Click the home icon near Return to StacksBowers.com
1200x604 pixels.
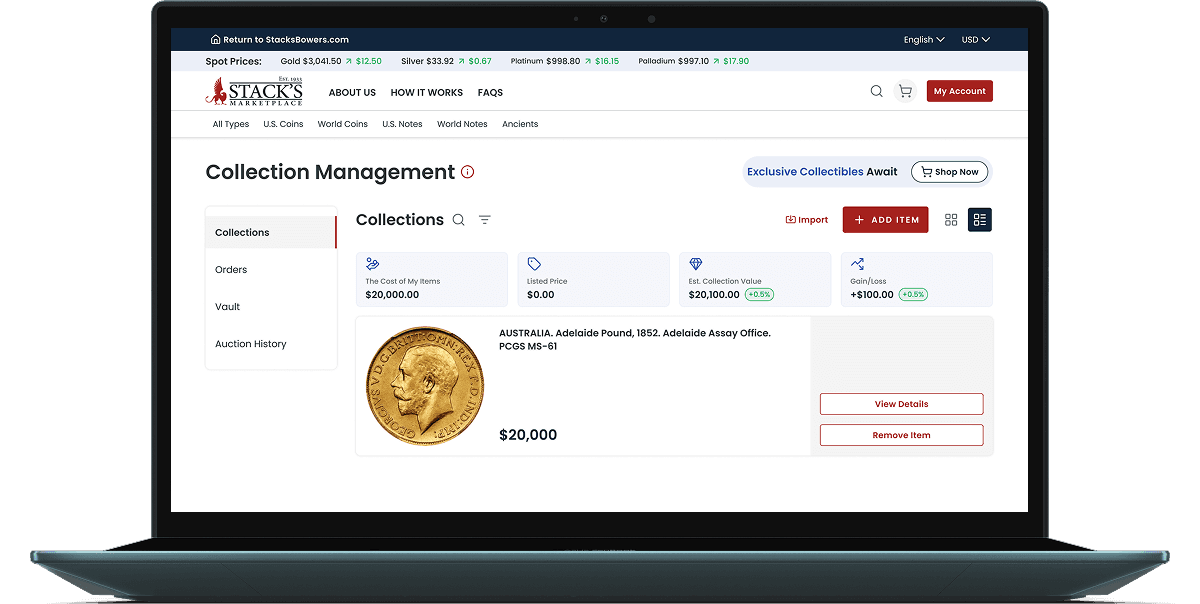pyautogui.click(x=215, y=40)
